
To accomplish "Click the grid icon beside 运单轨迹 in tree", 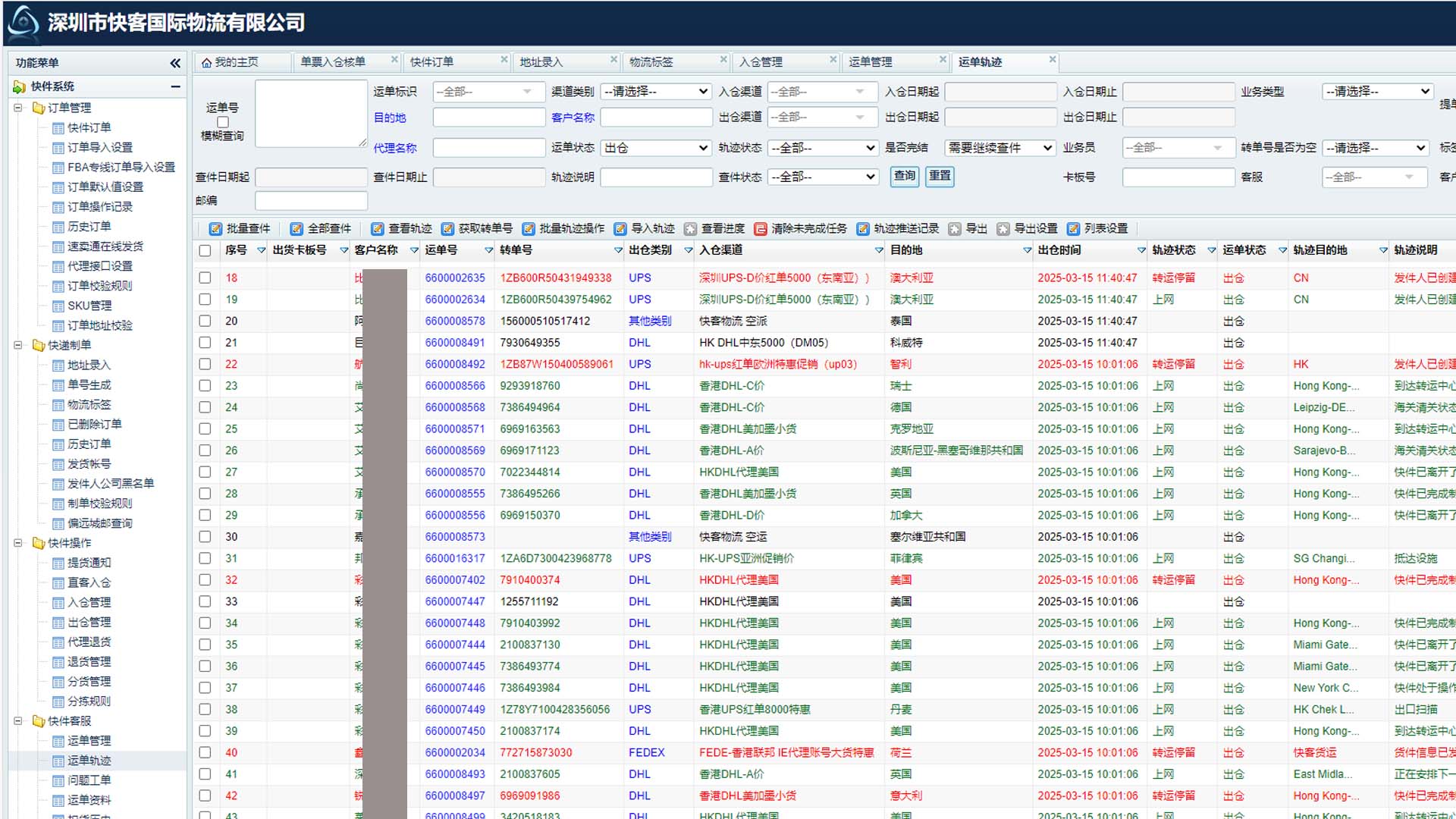I will 58,761.
